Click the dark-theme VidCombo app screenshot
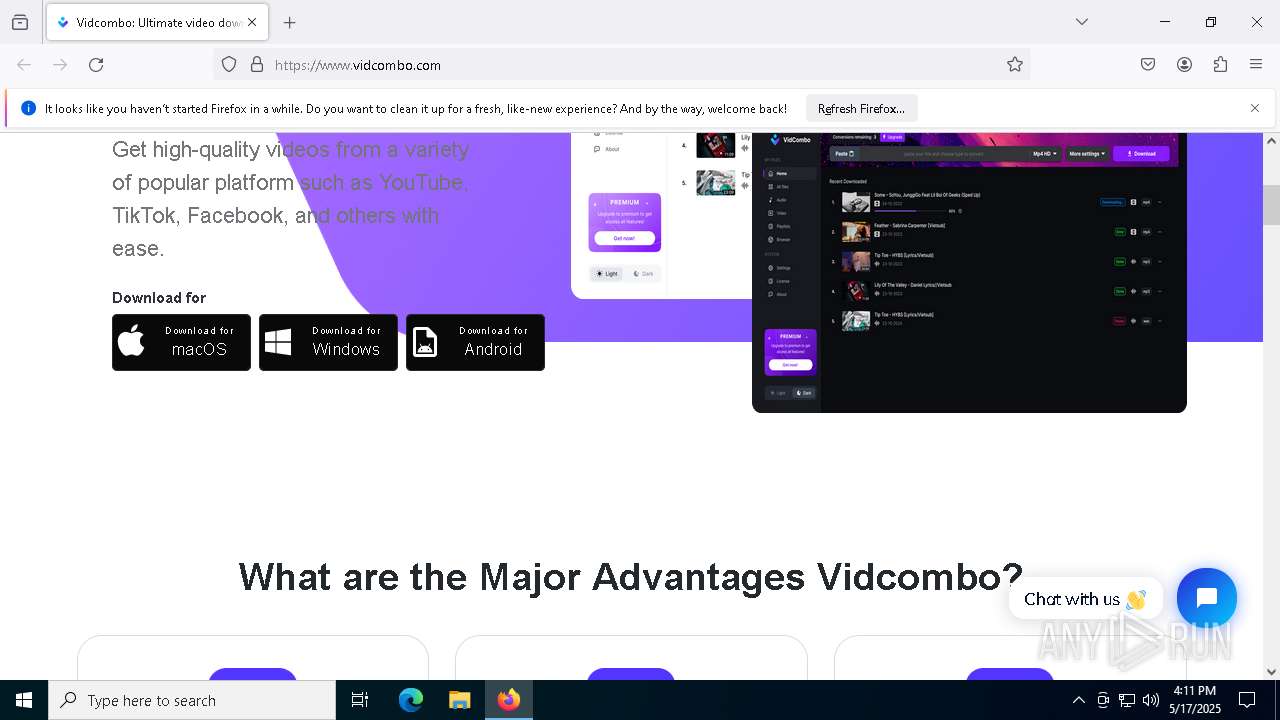This screenshot has width=1280, height=720. pyautogui.click(x=969, y=272)
